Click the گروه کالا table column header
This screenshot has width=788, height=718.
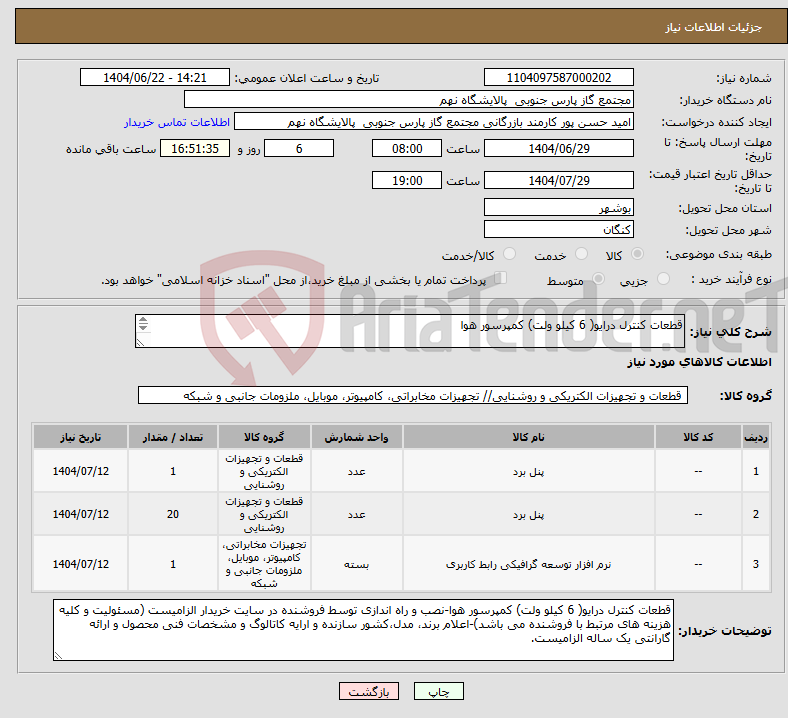(264, 437)
